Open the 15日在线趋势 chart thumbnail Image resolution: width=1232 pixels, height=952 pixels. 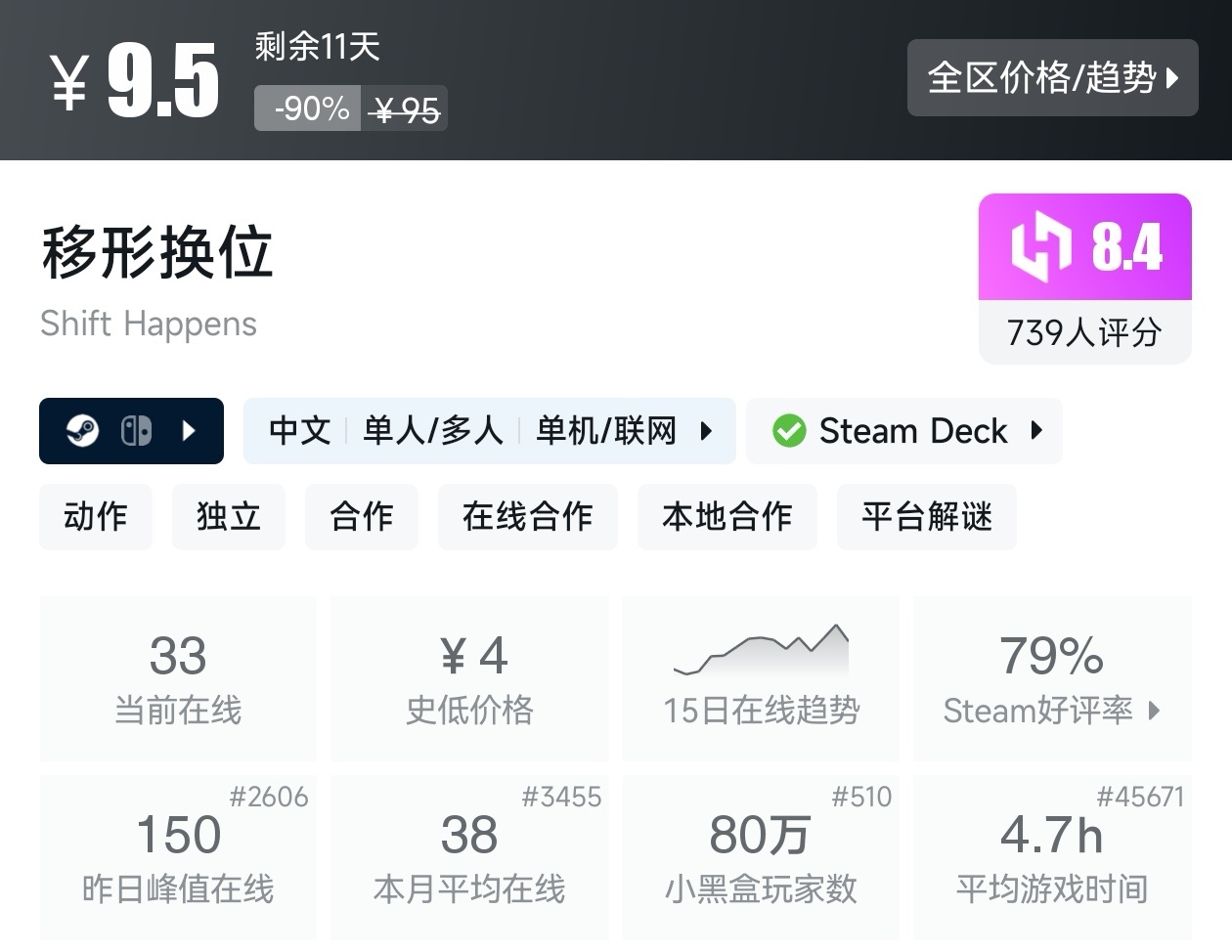click(762, 650)
